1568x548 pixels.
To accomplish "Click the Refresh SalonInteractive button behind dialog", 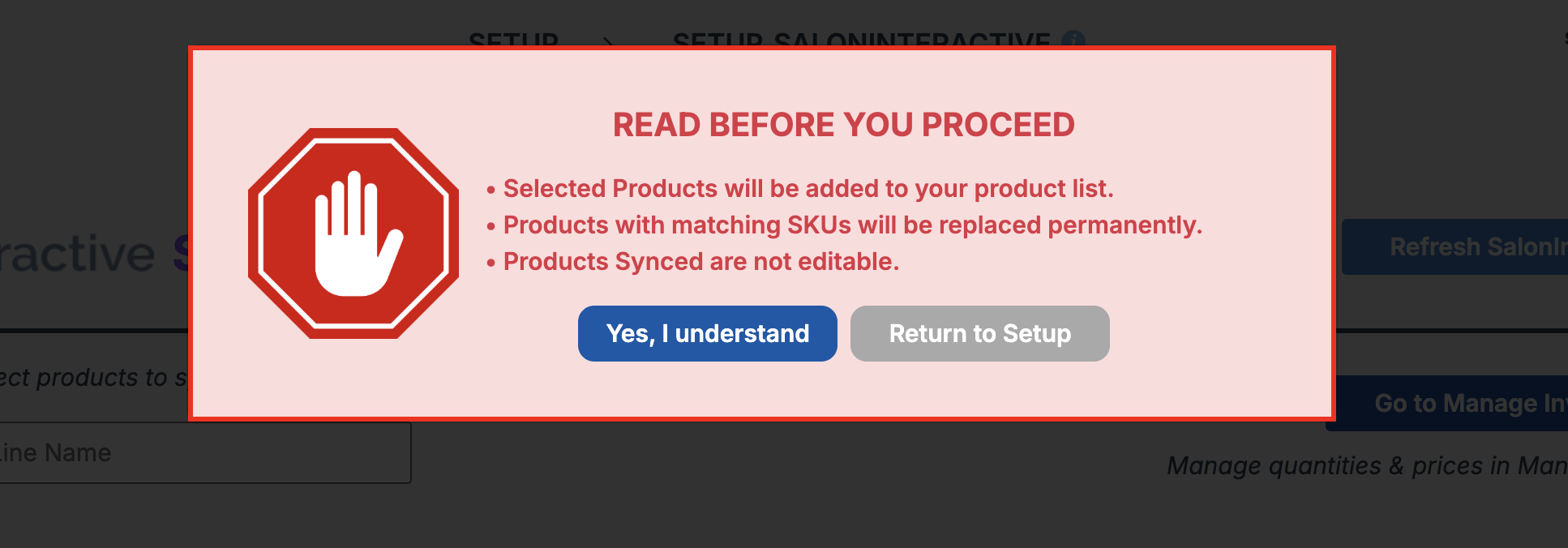I will click(x=1454, y=246).
